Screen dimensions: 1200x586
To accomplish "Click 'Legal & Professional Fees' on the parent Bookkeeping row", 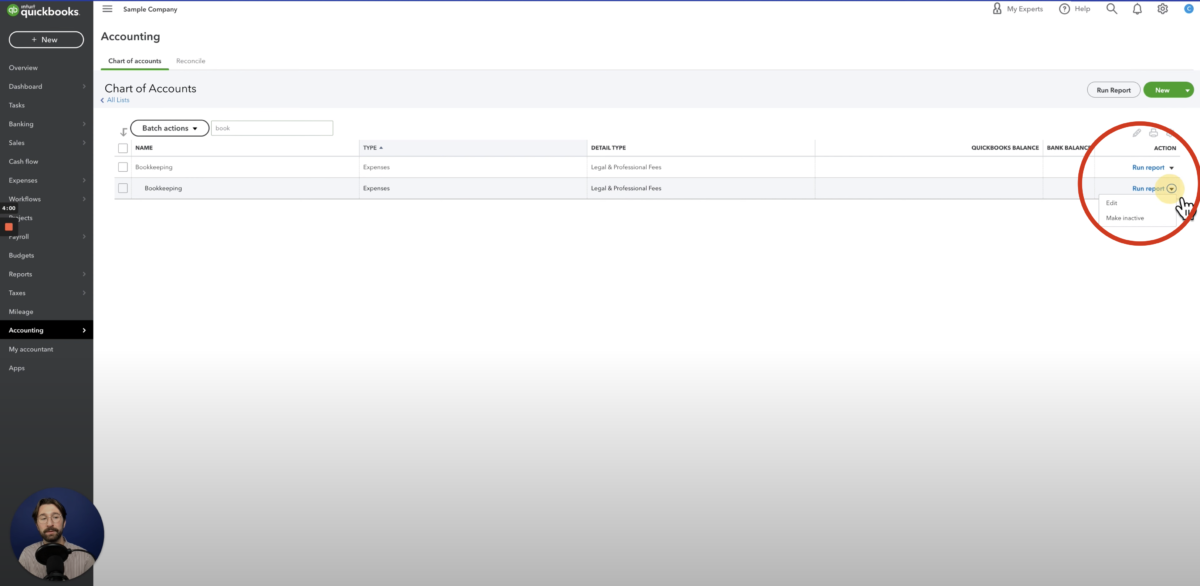I will [x=626, y=167].
